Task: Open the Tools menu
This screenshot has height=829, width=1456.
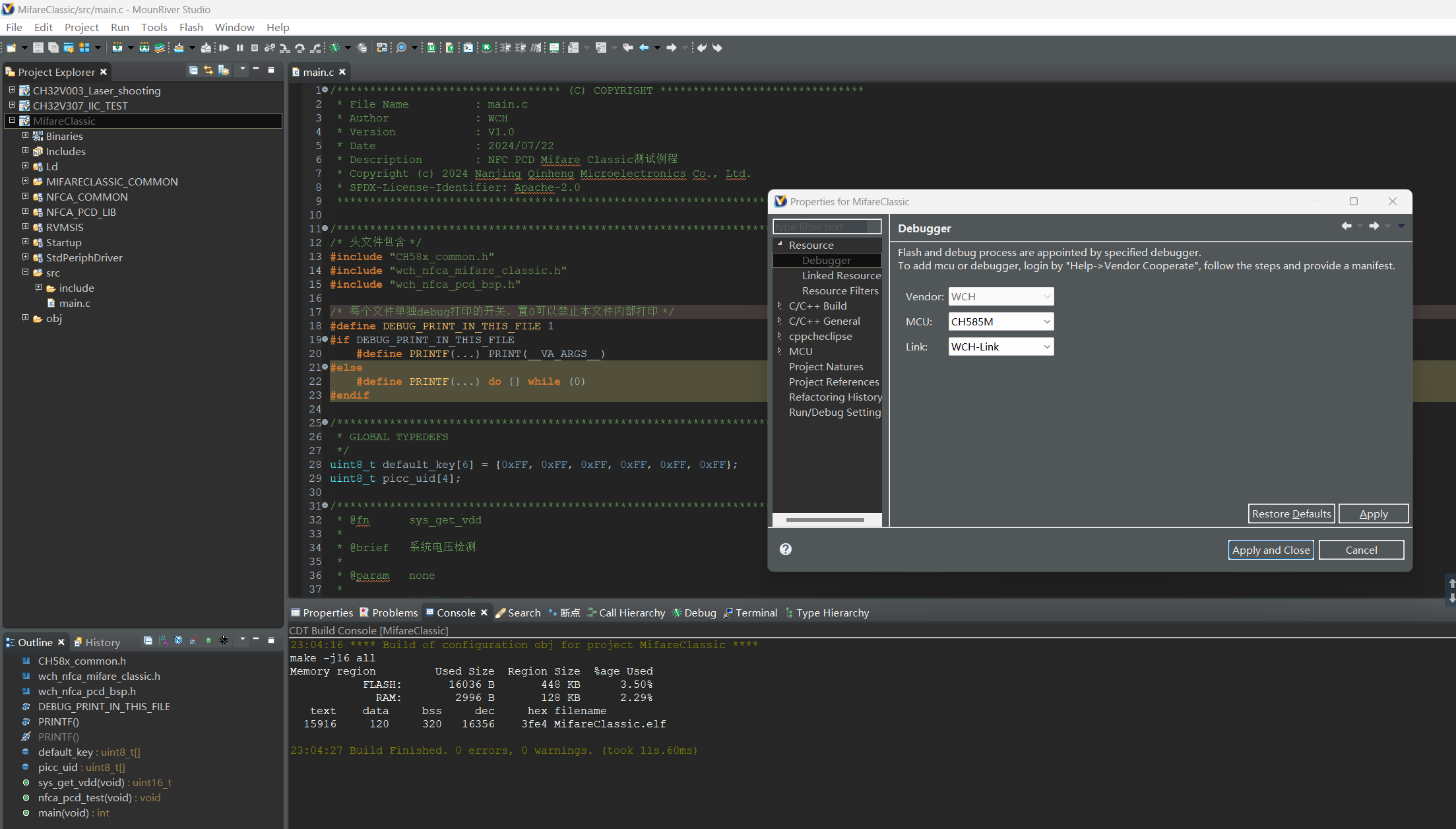Action: (154, 27)
